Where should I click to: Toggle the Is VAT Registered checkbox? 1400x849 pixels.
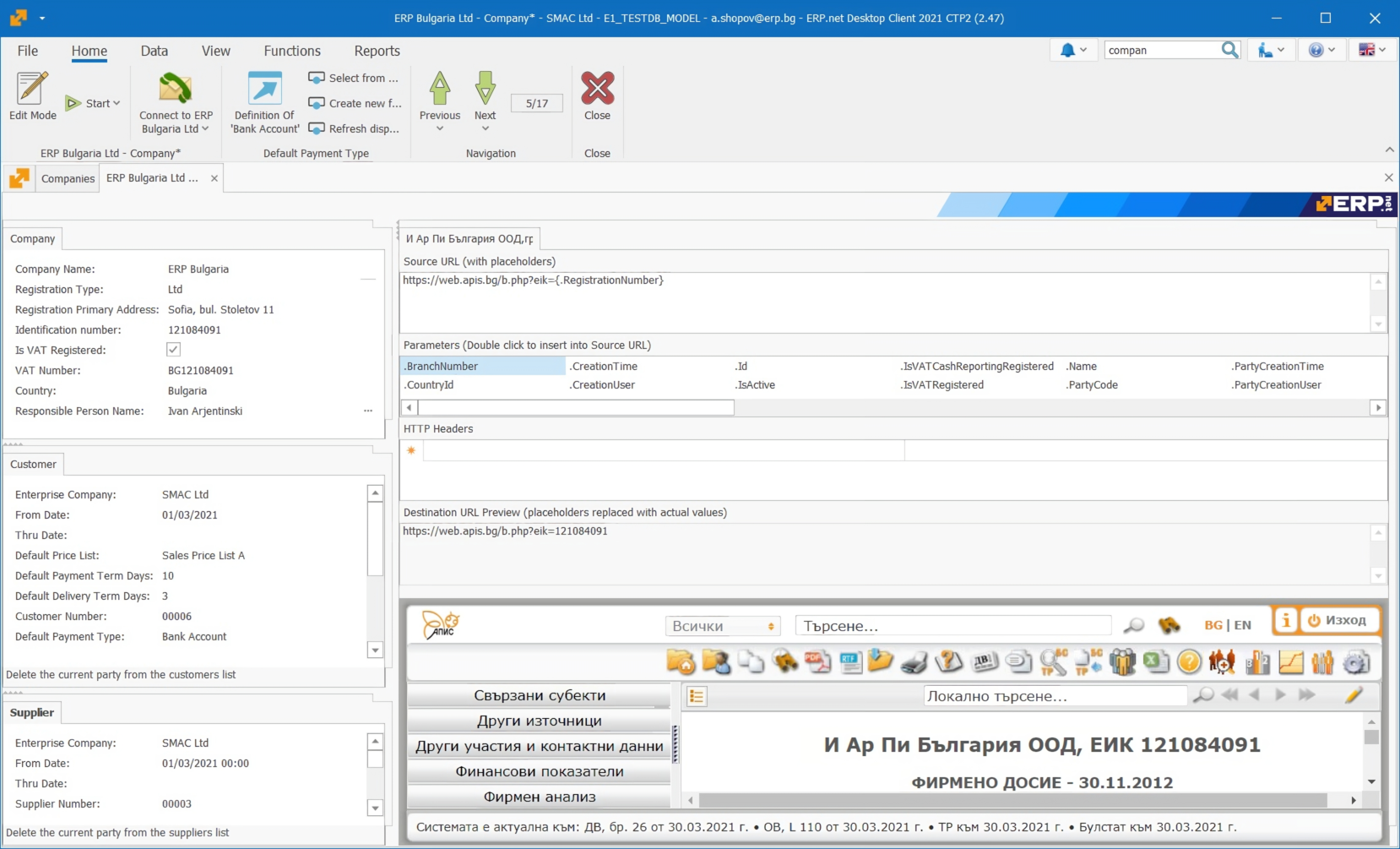(x=172, y=349)
